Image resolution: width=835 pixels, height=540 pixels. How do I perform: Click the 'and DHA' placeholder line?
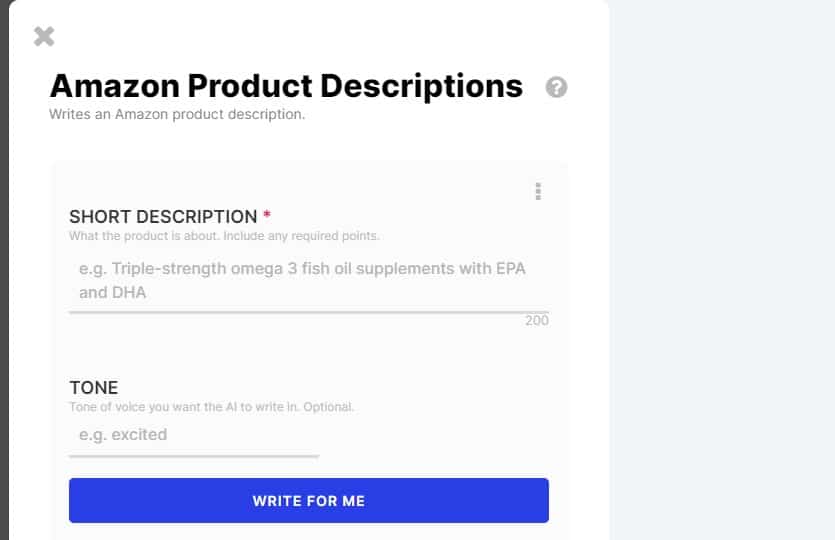tap(112, 292)
